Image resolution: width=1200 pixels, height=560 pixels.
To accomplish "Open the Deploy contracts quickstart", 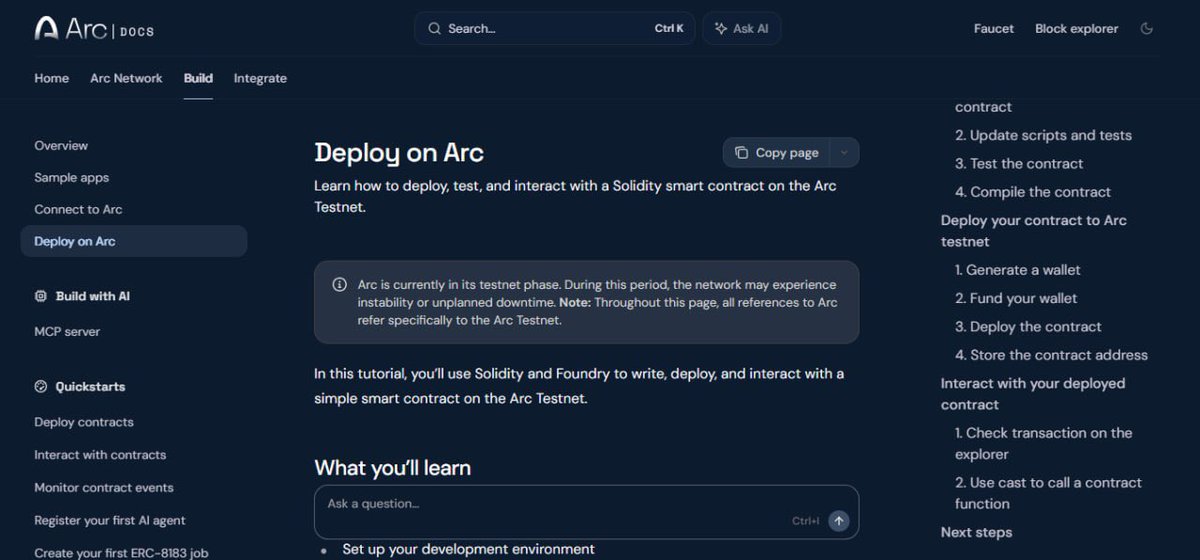I will click(x=84, y=422).
